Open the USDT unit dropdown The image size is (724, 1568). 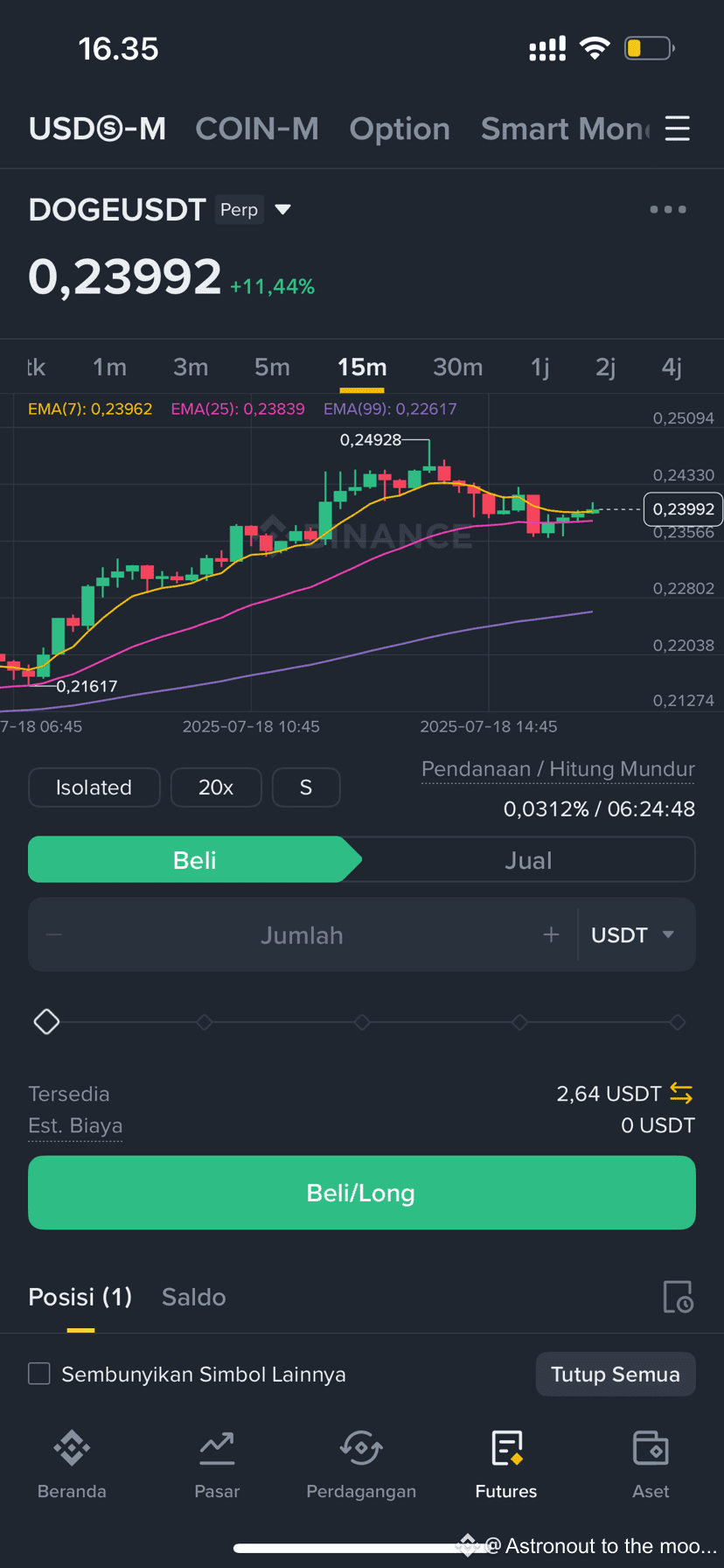(633, 935)
